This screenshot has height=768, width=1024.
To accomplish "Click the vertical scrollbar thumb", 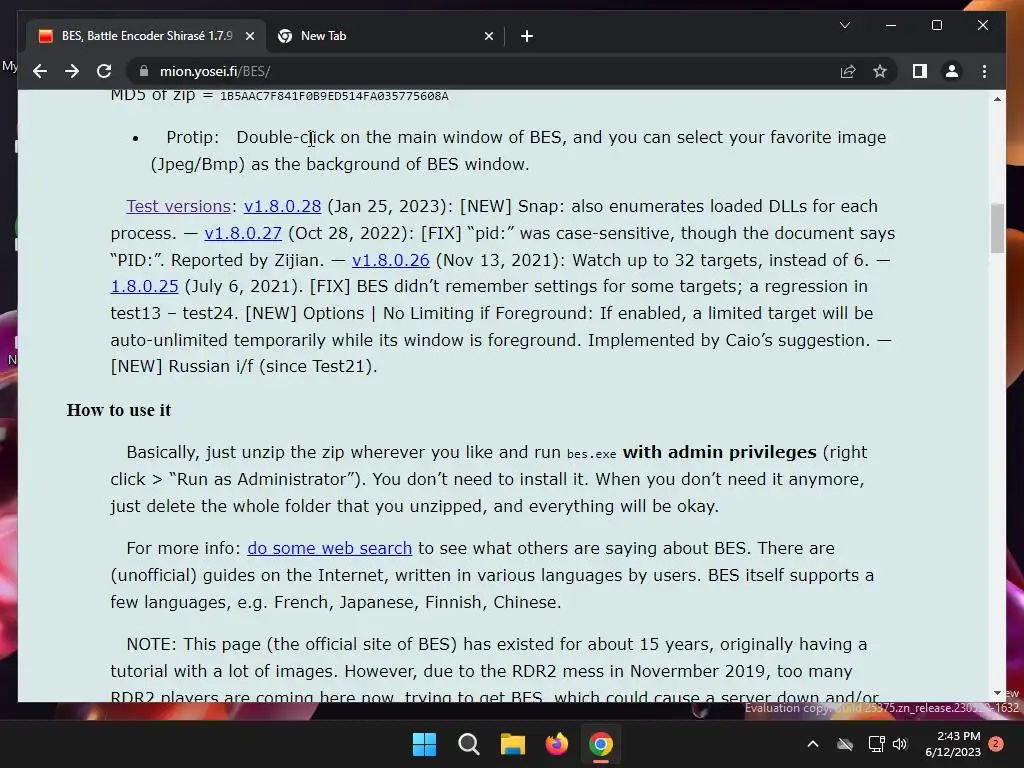I will click(x=997, y=228).
